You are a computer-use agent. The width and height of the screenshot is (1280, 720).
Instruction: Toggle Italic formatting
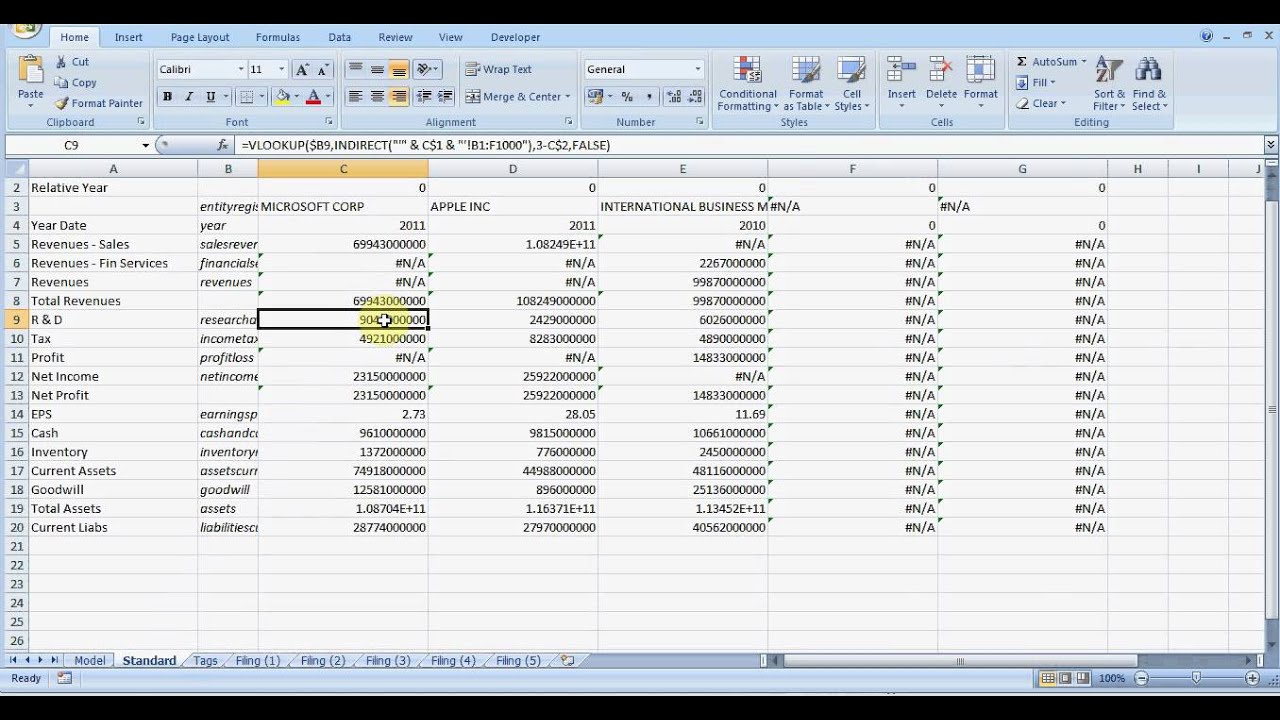188,97
